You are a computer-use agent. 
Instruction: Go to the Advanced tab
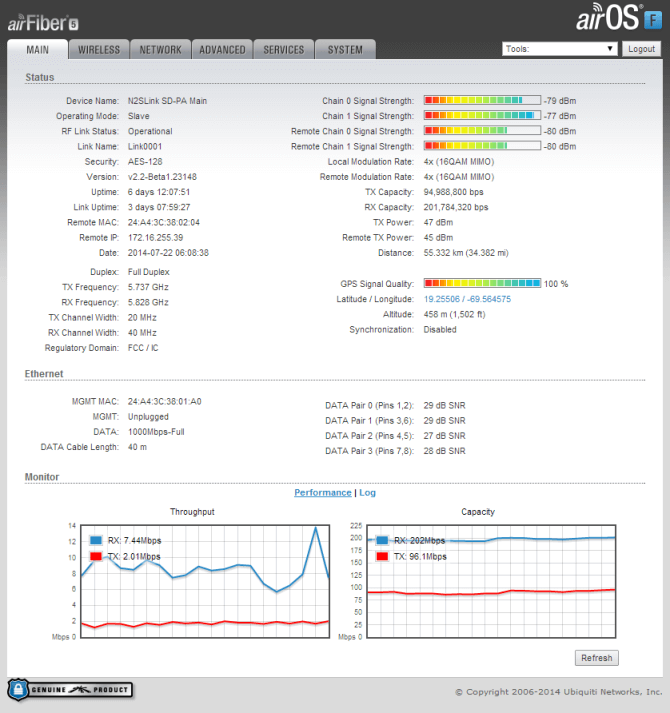(x=222, y=49)
